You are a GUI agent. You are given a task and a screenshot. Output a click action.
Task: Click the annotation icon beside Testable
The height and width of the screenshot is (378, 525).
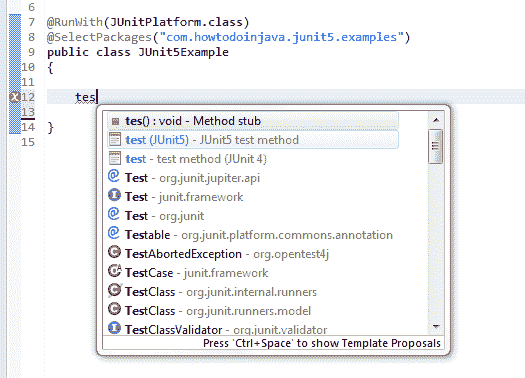click(114, 233)
